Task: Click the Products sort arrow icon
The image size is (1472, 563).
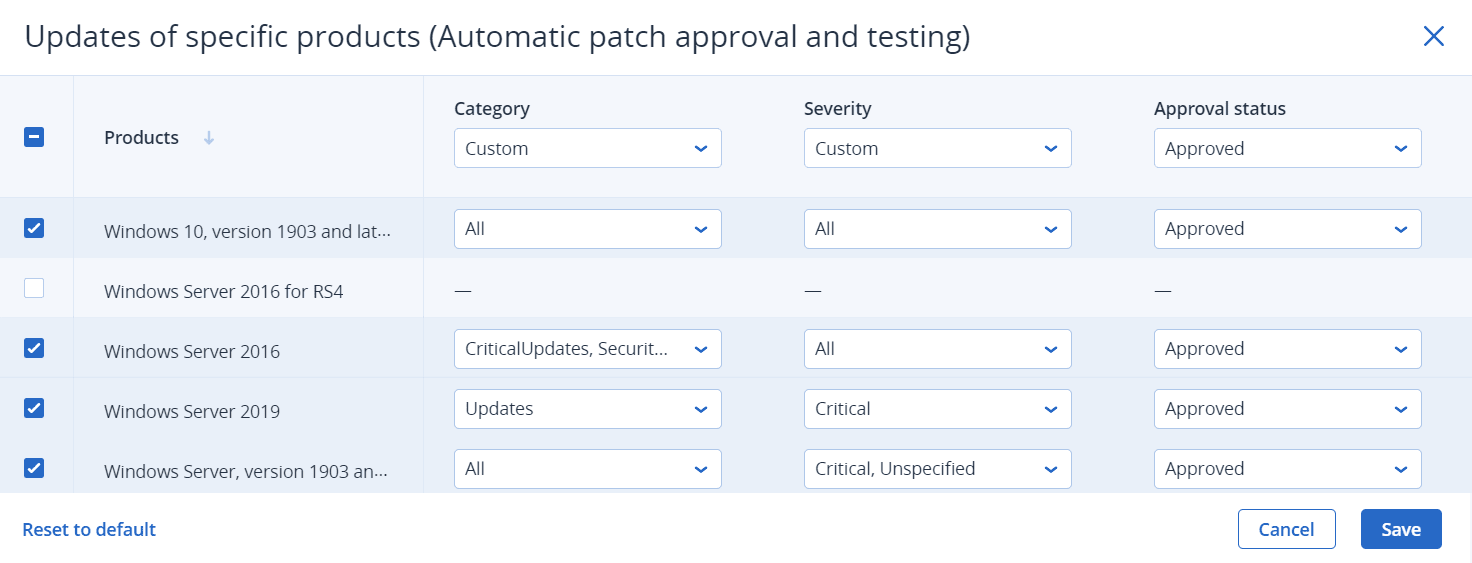Action: pyautogui.click(x=209, y=138)
